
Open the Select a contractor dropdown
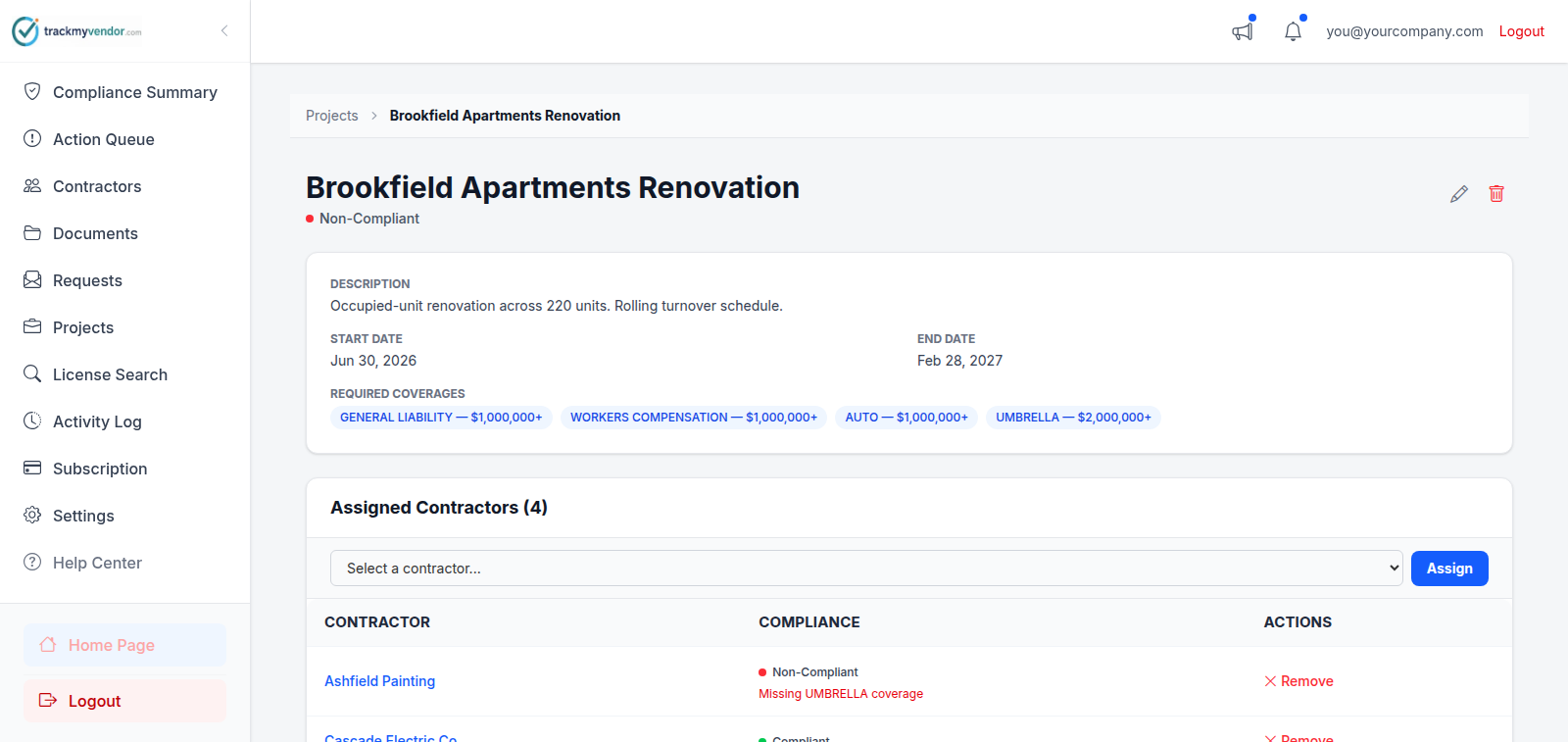866,569
